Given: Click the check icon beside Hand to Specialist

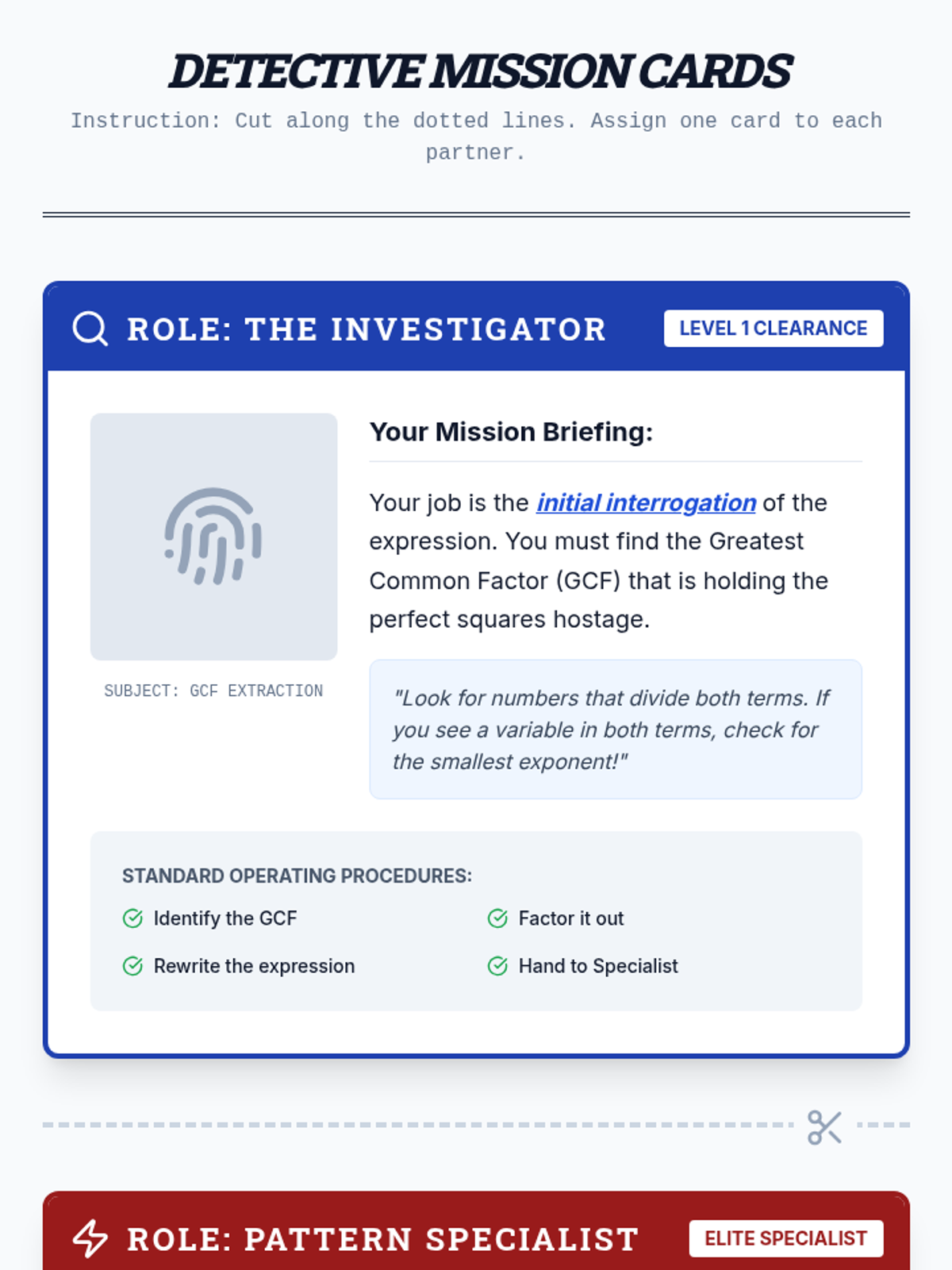Looking at the screenshot, I should pyautogui.click(x=497, y=966).
